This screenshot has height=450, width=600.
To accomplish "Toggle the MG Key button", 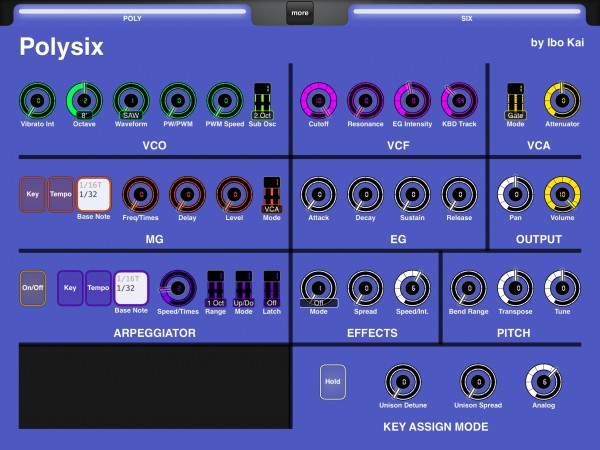I will coord(33,194).
